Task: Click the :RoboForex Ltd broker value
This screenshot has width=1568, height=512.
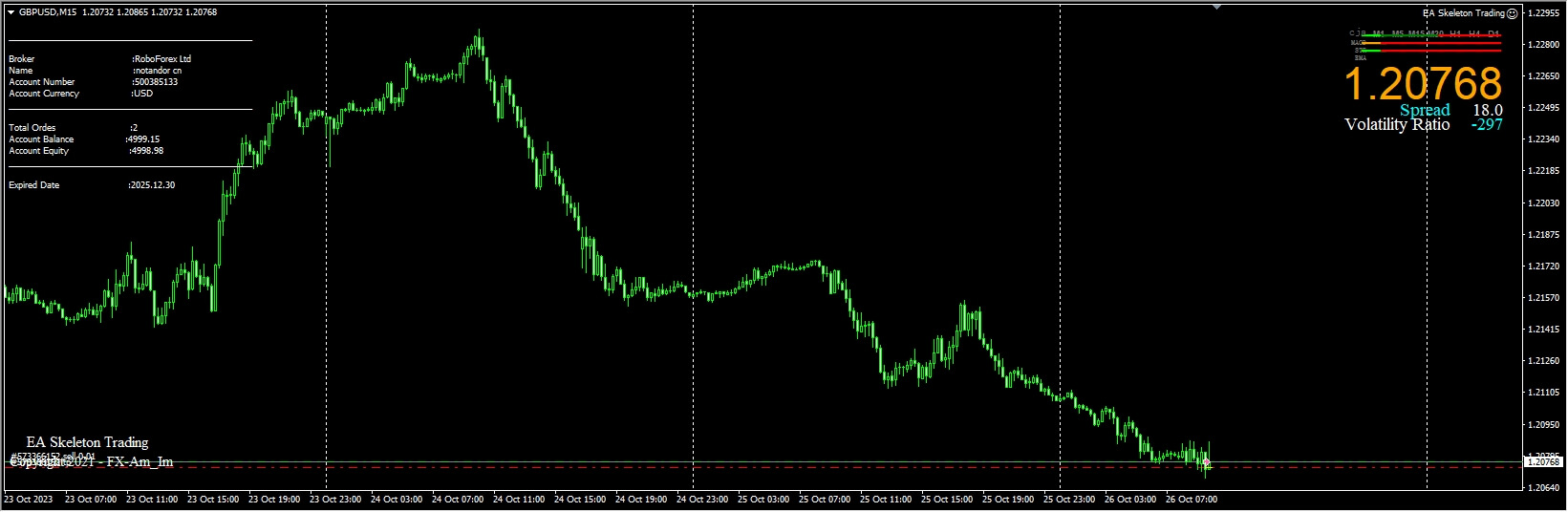Action: click(x=161, y=59)
